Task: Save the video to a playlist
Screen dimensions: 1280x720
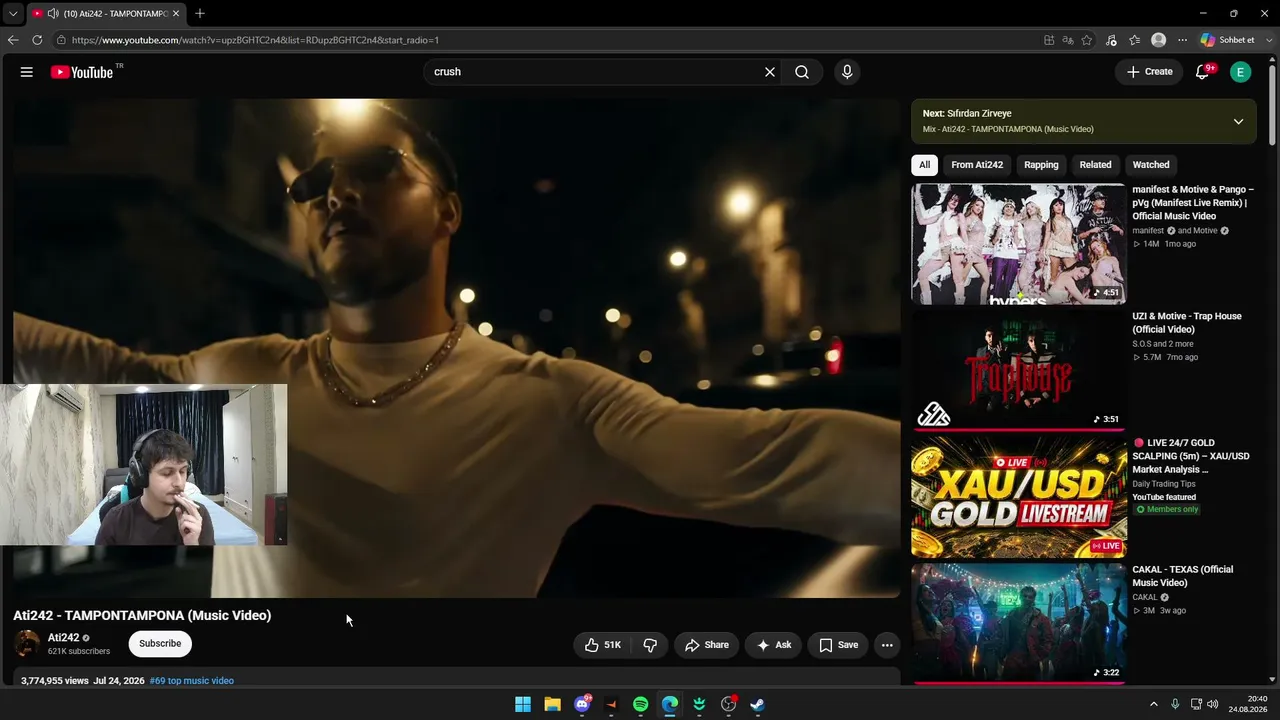Action: click(838, 645)
